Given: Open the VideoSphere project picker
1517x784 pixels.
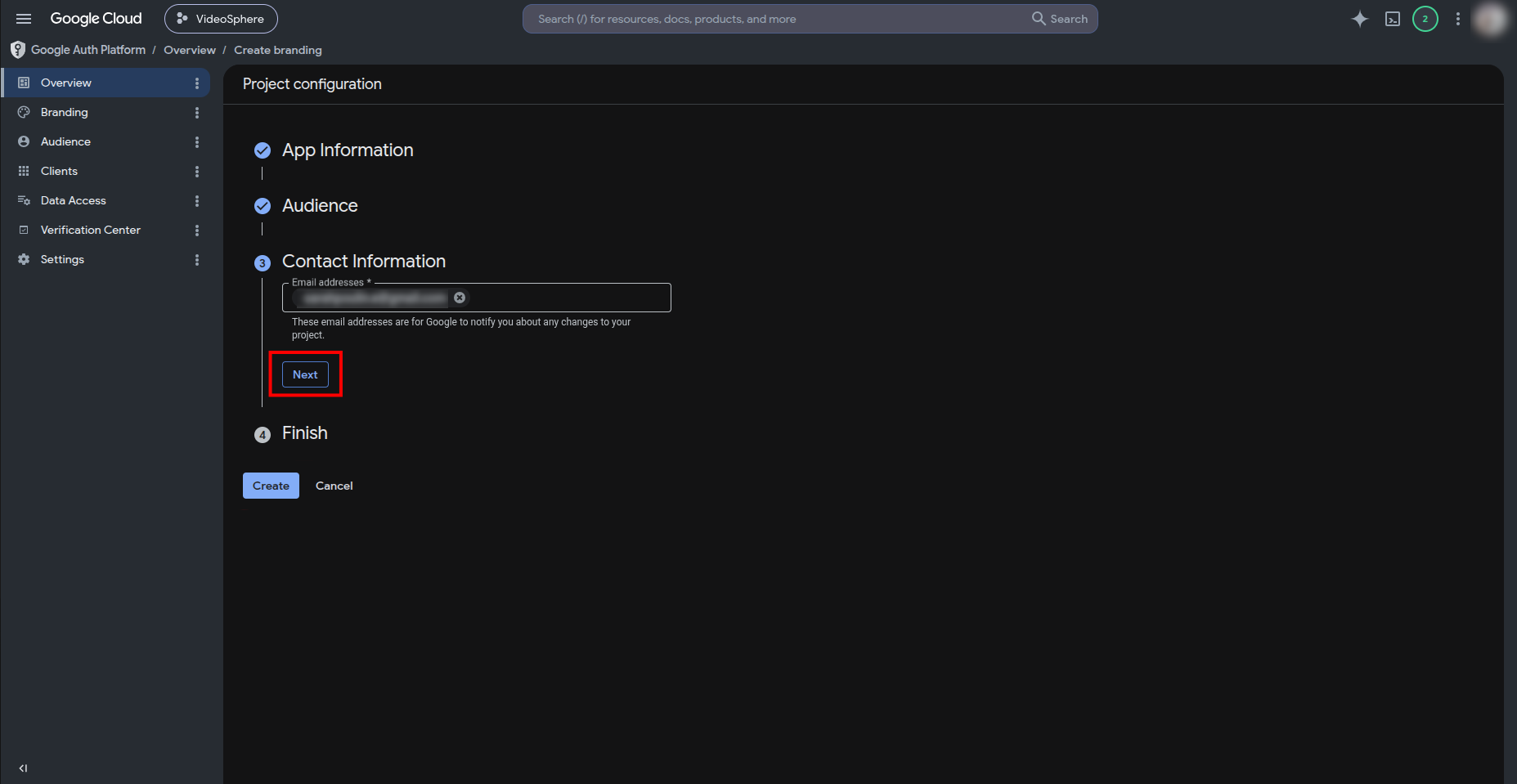Looking at the screenshot, I should 221,19.
